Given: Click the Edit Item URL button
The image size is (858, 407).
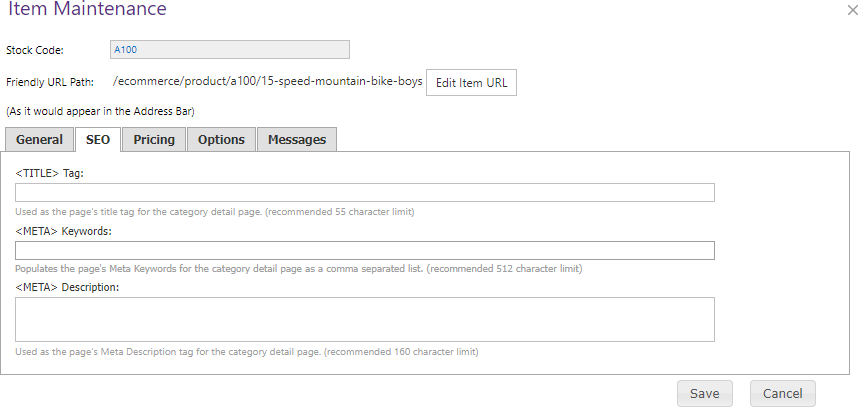Looking at the screenshot, I should click(471, 83).
